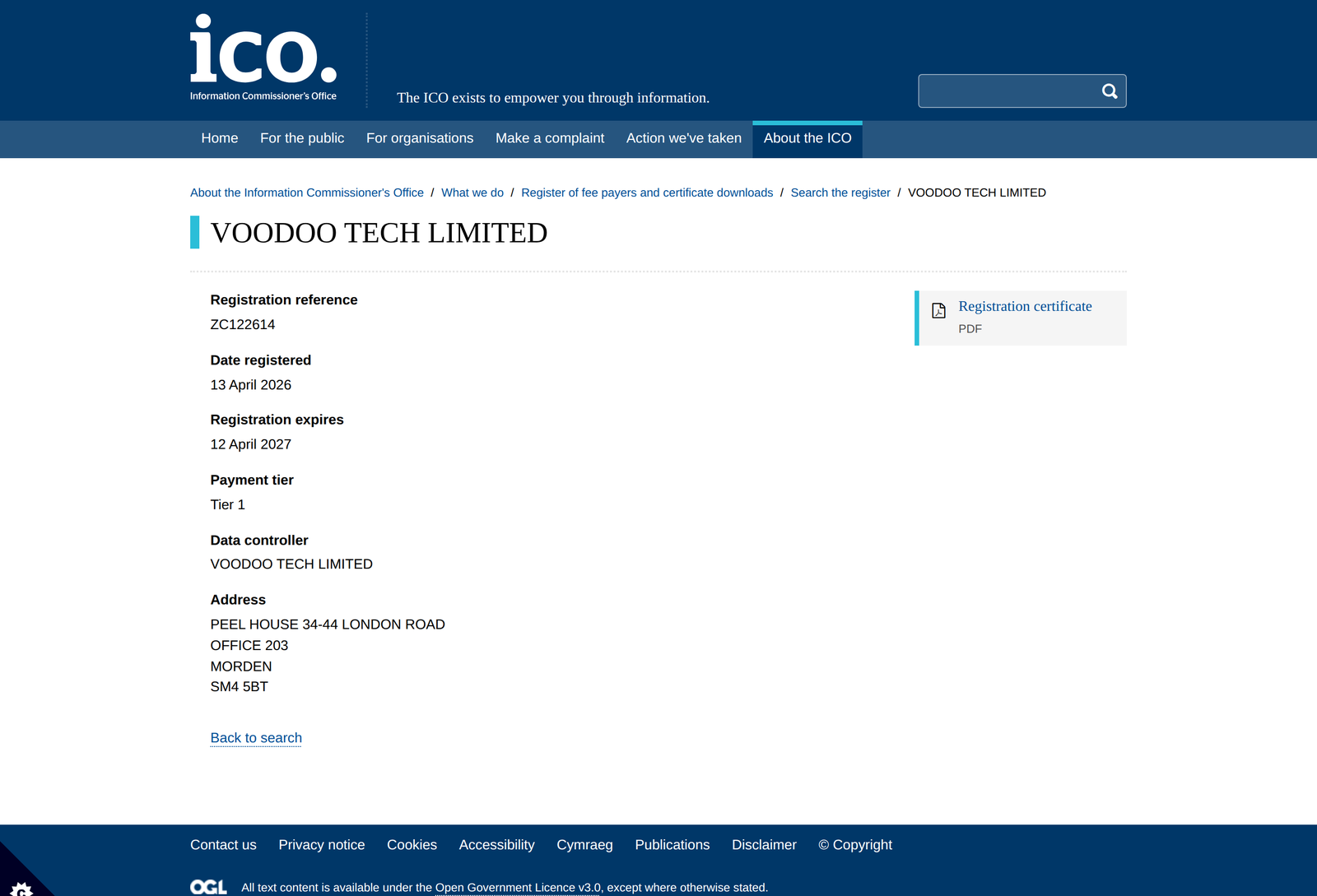The image size is (1317, 896).
Task: Click expiry date 12 April 2027
Action: click(251, 444)
